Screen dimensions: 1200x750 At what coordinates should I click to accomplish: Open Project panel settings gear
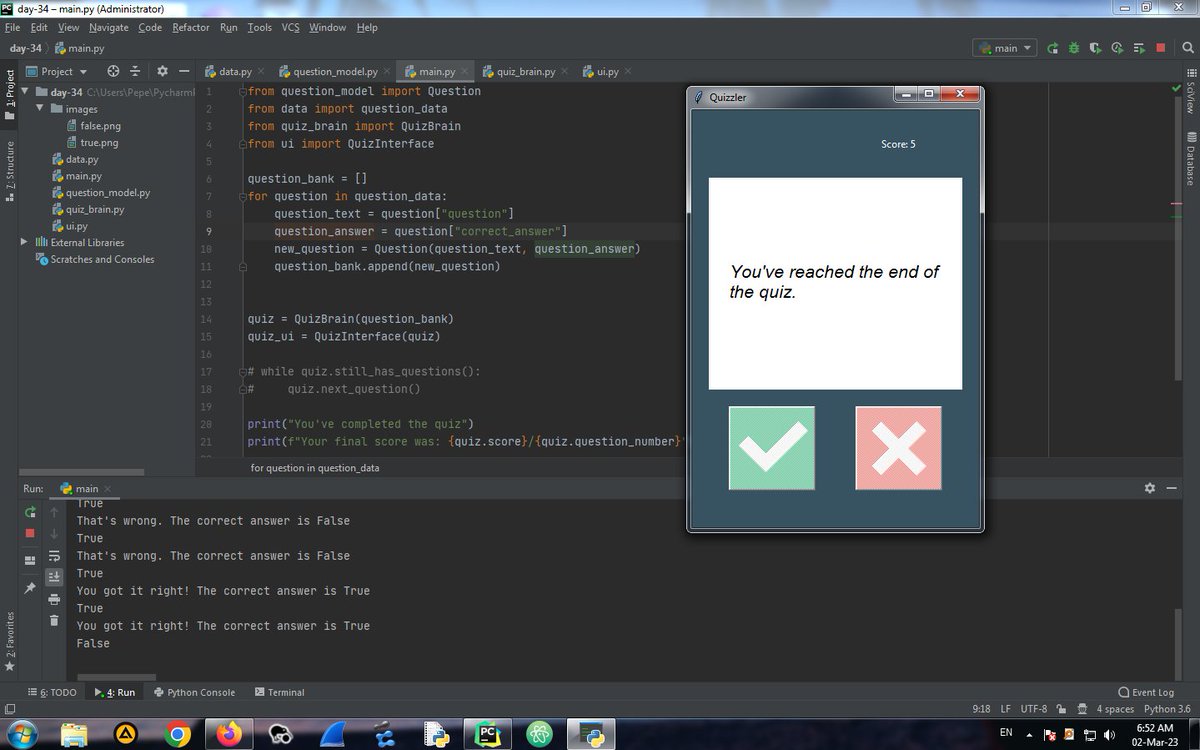point(162,71)
